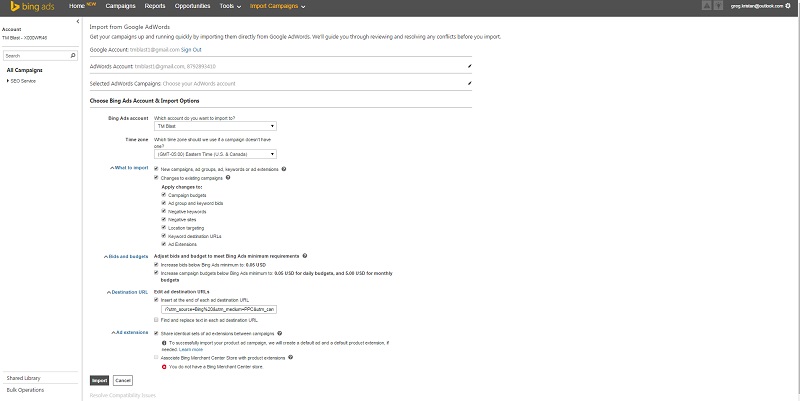Click the greg account email in header

(757, 6)
